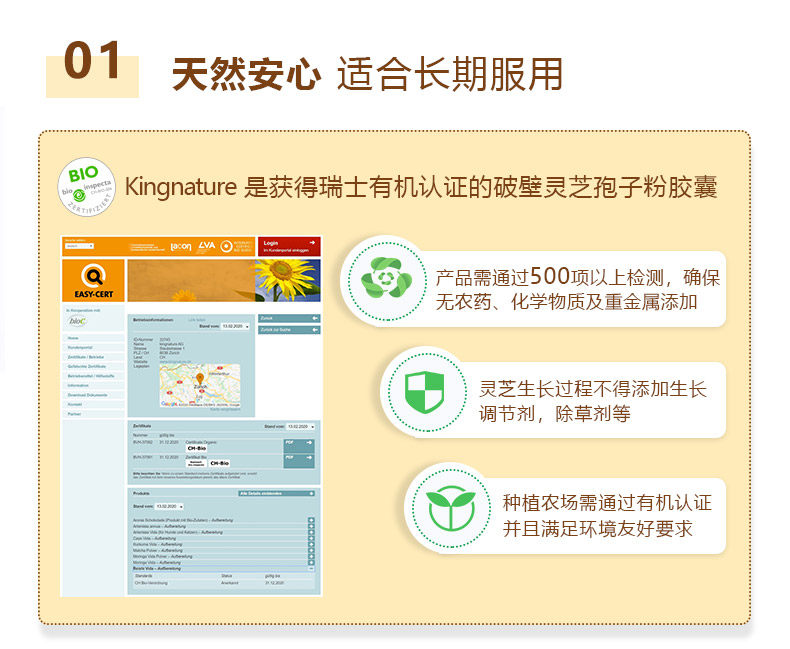Click the sunflower banner image

pyautogui.click(x=224, y=281)
